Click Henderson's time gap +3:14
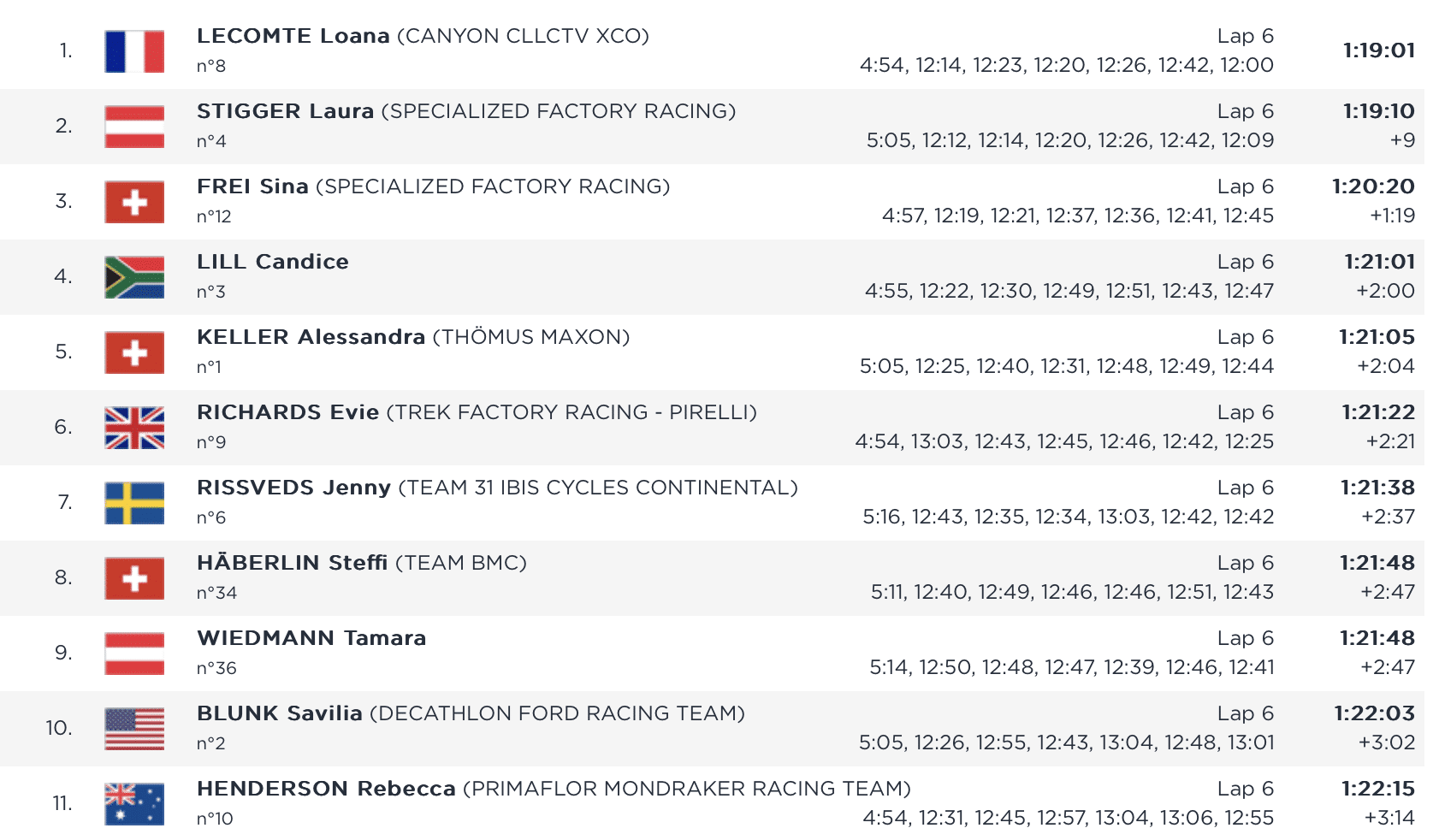Viewport: 1439px width, 840px height. 1389,818
